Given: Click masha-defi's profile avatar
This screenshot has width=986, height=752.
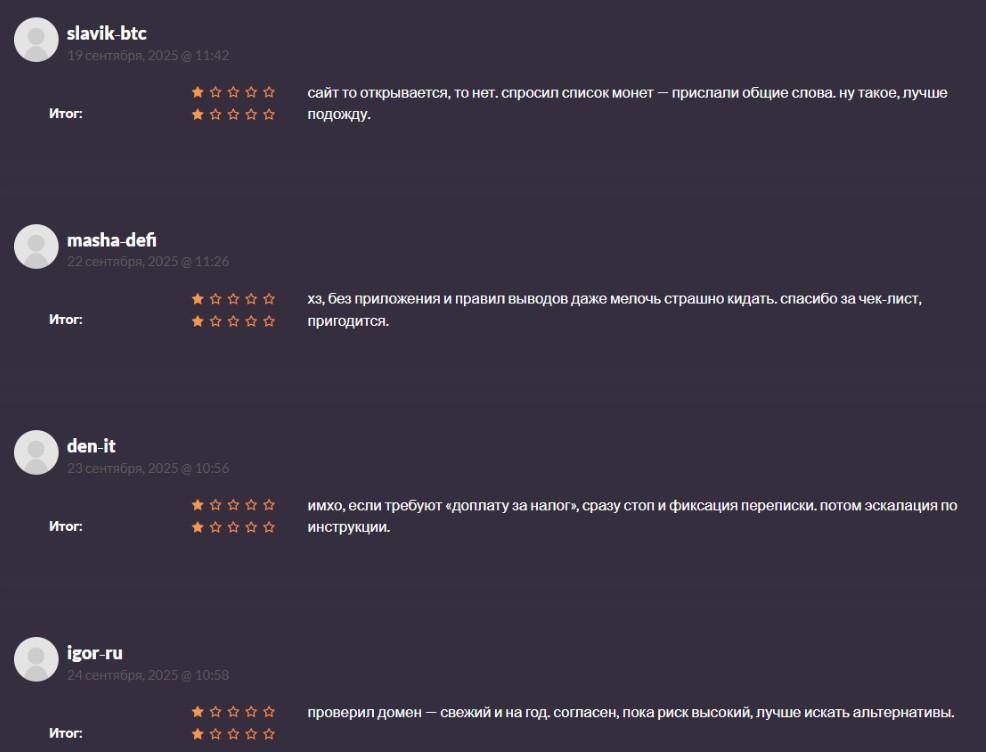Looking at the screenshot, I should click(x=36, y=246).
